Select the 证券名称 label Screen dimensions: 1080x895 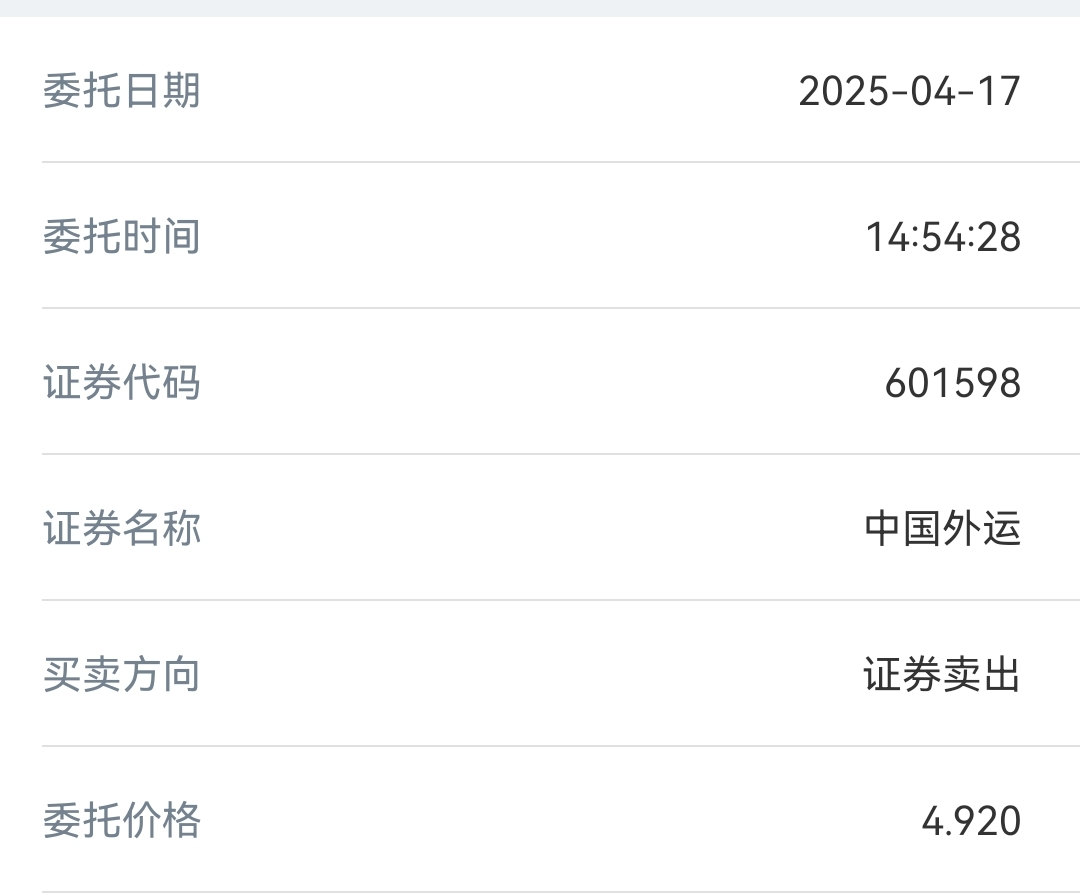(122, 529)
